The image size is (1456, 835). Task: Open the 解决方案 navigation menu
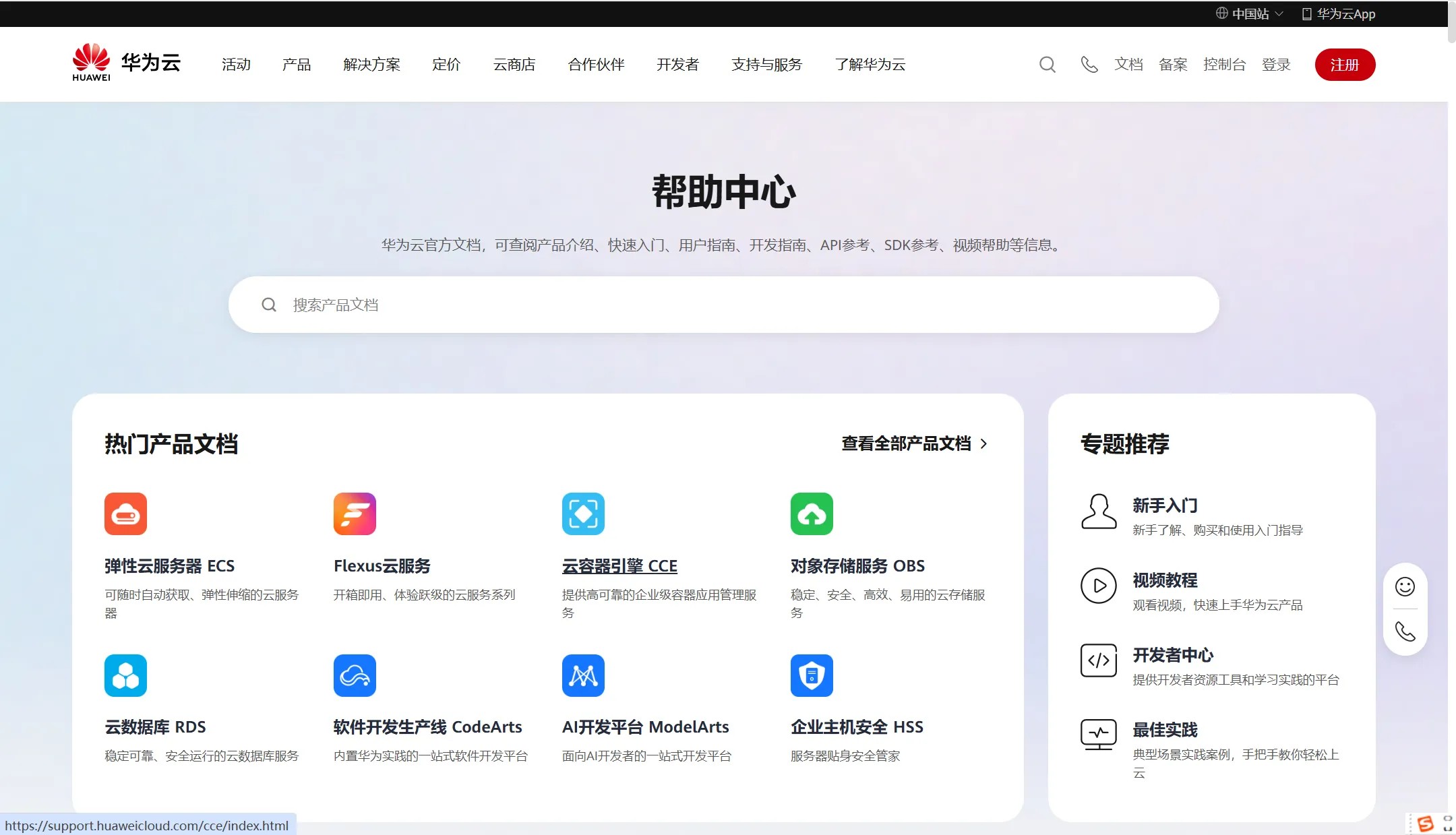coord(371,65)
